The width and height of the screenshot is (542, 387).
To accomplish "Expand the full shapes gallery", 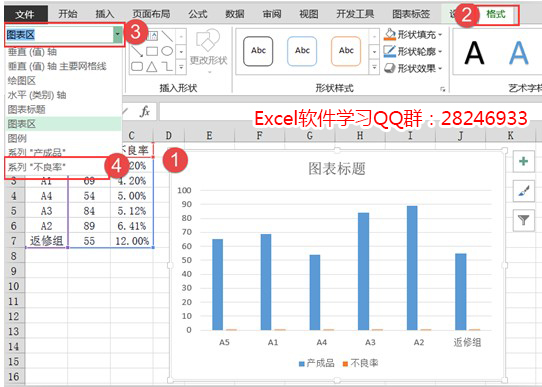I will click(181, 67).
